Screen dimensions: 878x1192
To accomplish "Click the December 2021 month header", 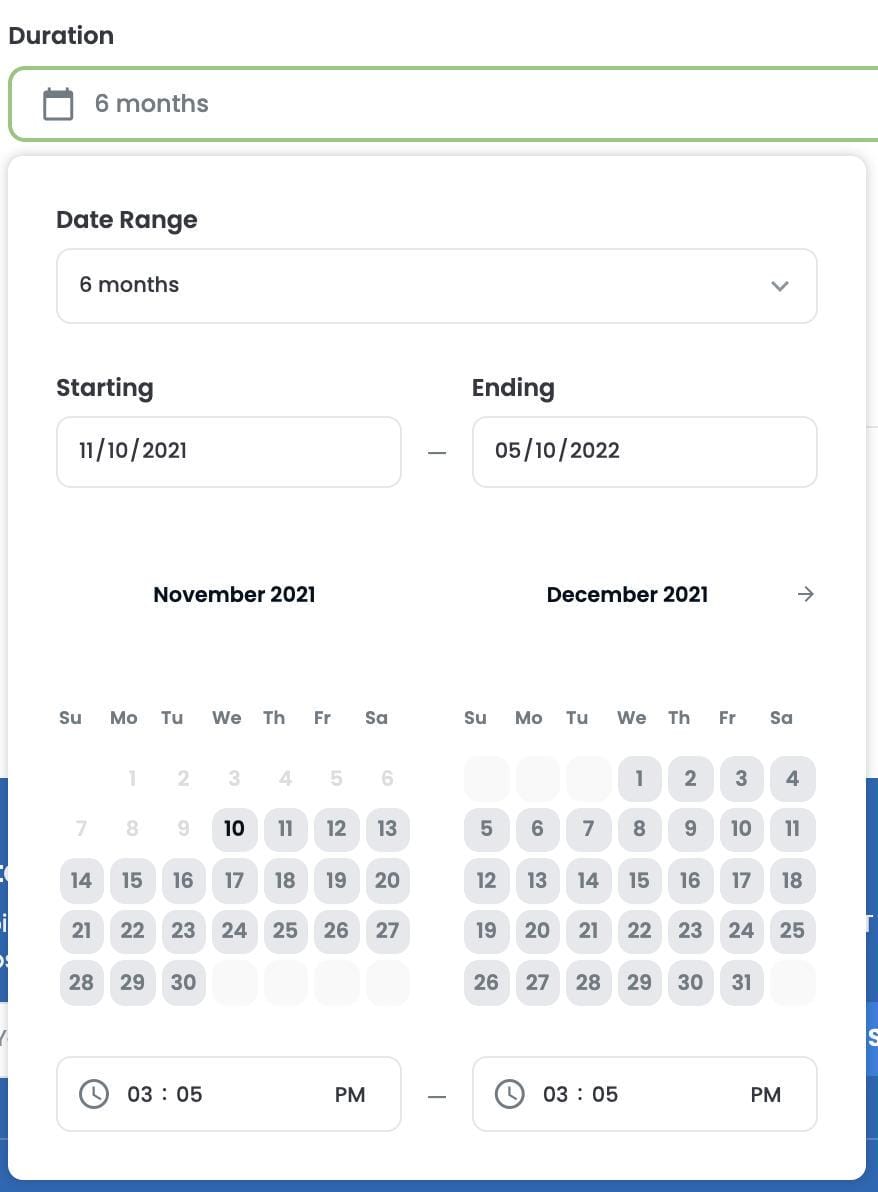I will click(627, 594).
